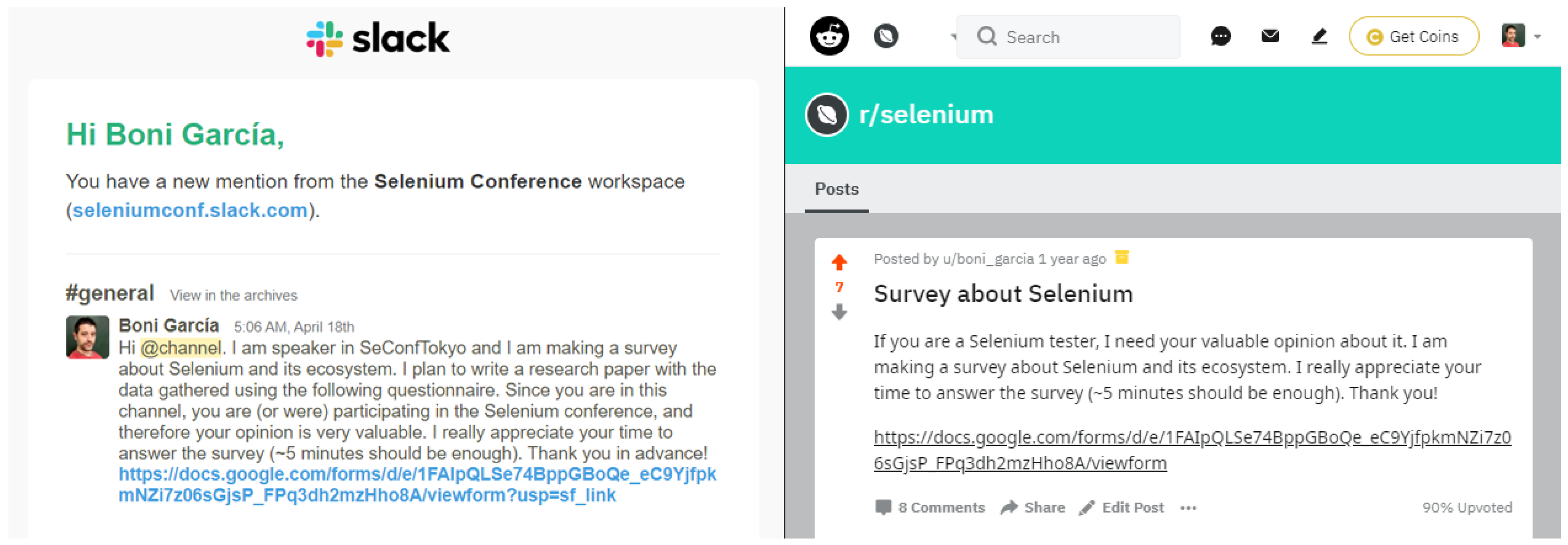Screen dimensions: 1568x545
Task: Open the seleniumconf.slack.com link
Action: (190, 211)
